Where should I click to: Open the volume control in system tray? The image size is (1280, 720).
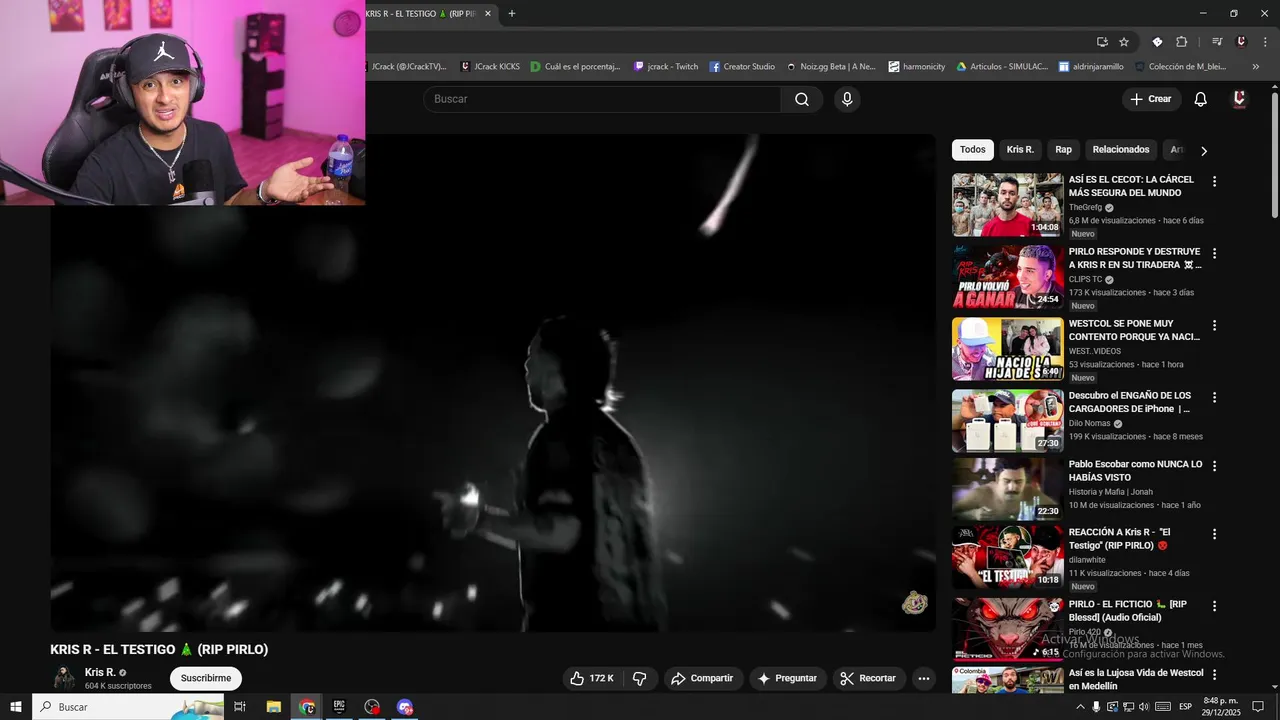pyautogui.click(x=1144, y=707)
